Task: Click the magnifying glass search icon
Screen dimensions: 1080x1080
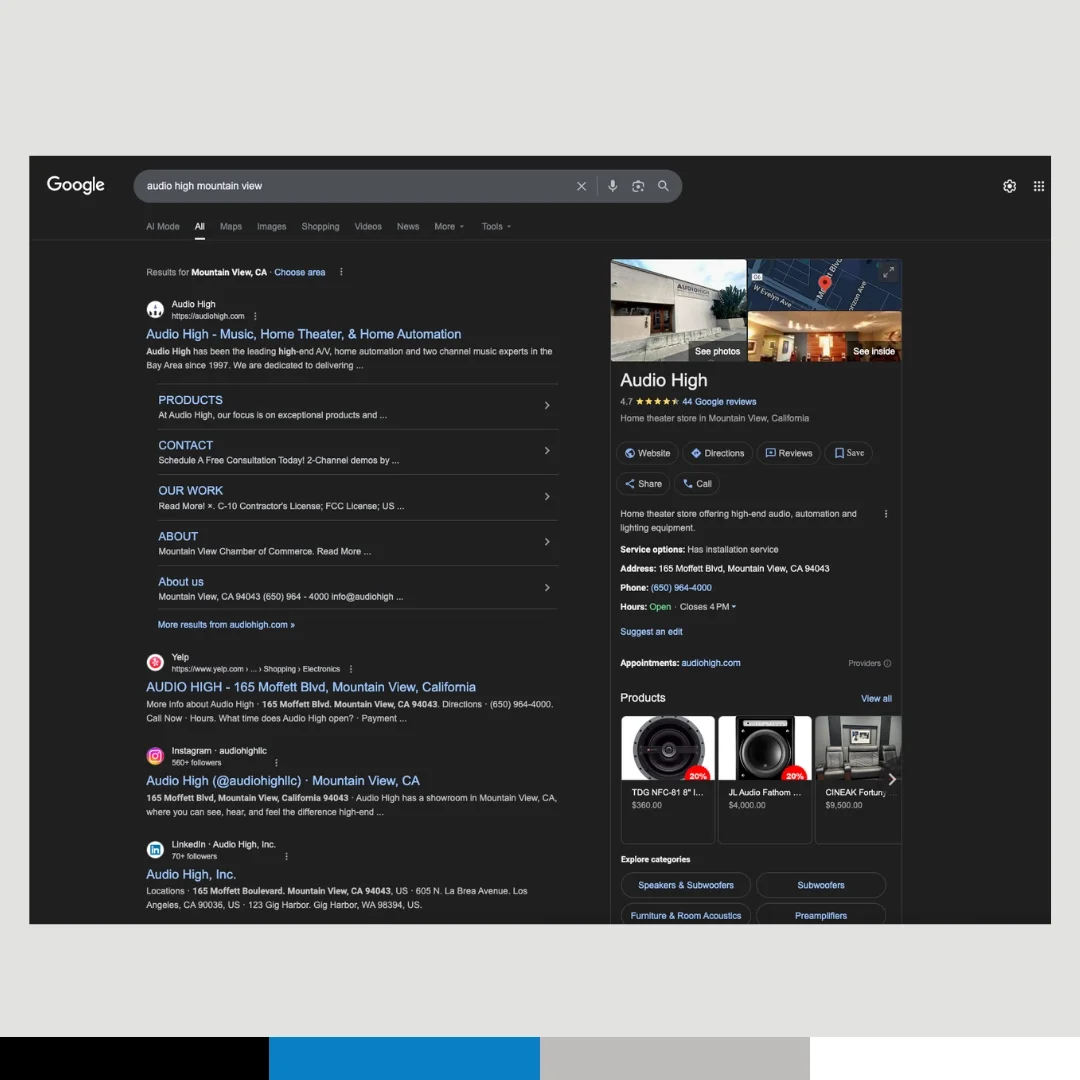Action: coord(663,186)
